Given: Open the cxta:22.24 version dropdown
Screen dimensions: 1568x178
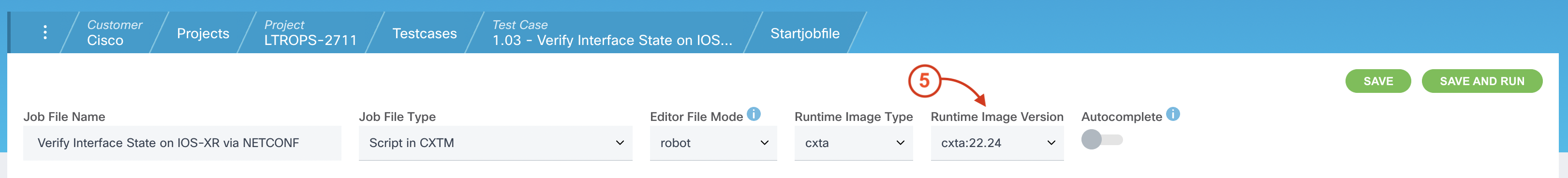Looking at the screenshot, I should (997, 143).
